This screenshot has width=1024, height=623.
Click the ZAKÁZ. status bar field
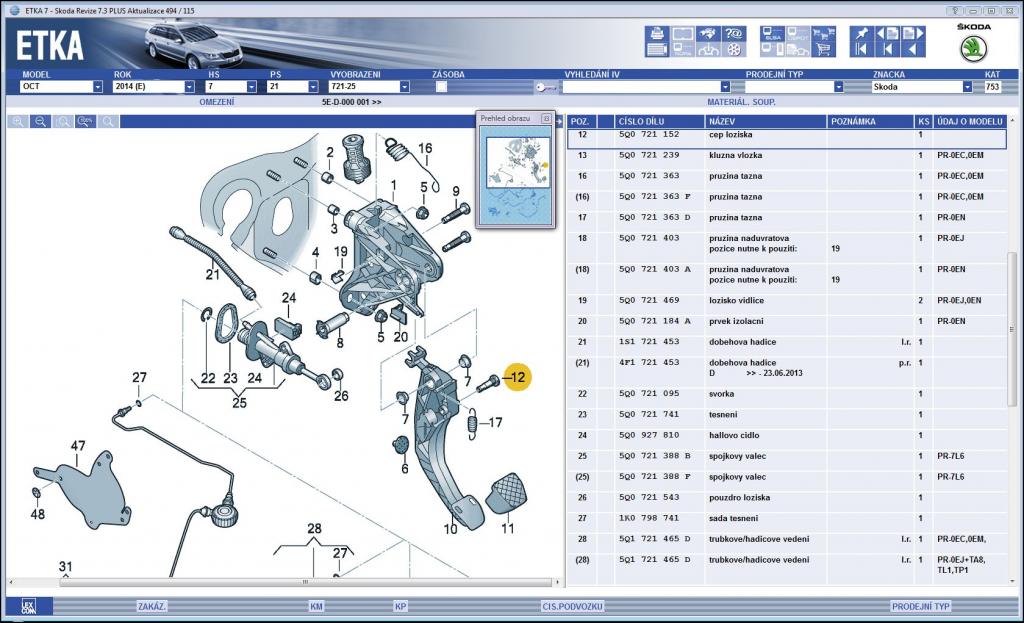pos(152,607)
